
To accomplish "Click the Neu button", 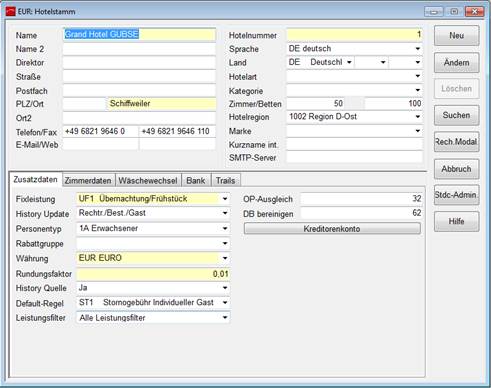I will pyautogui.click(x=456, y=35).
